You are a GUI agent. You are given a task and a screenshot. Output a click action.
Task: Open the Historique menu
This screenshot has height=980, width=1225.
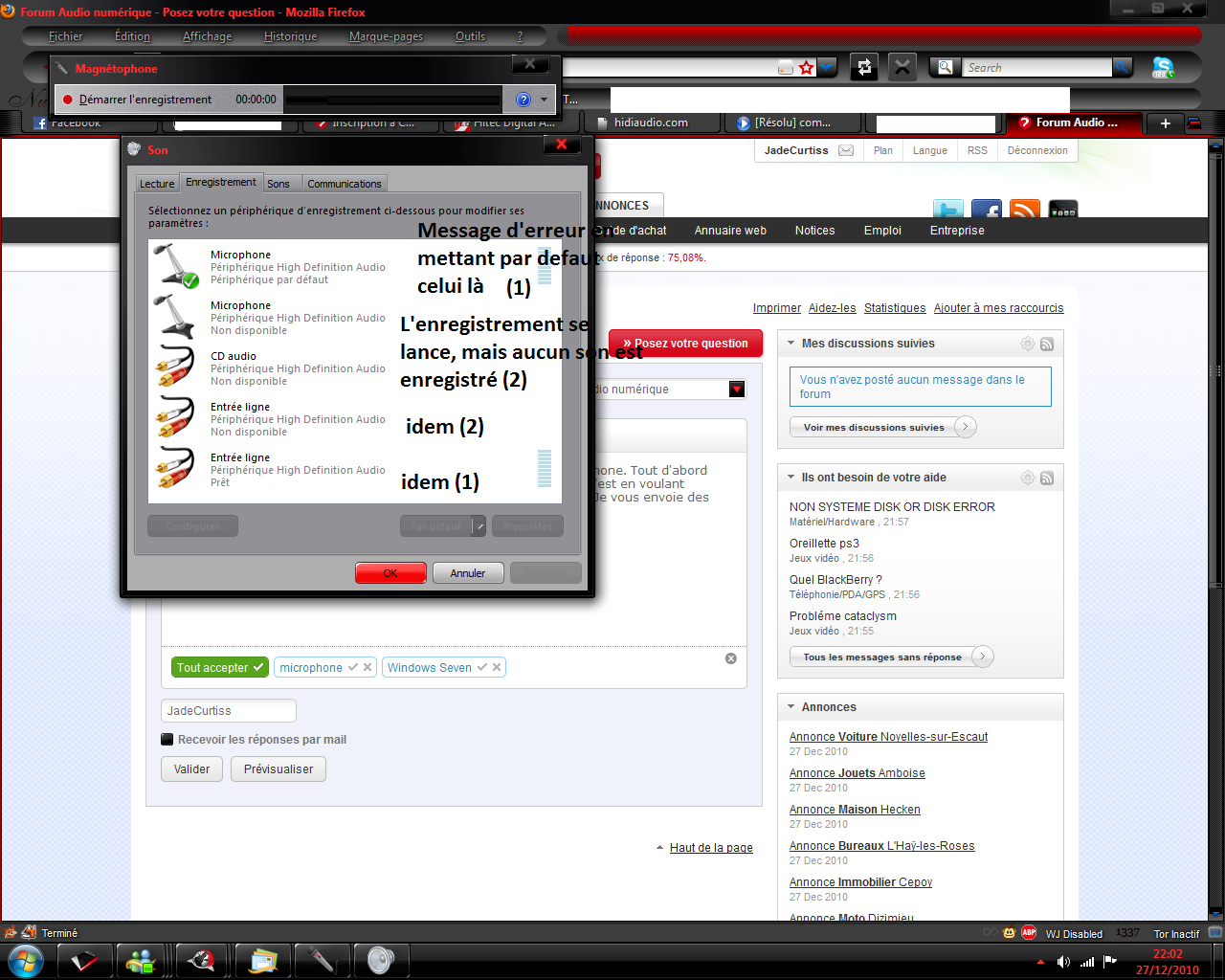290,36
